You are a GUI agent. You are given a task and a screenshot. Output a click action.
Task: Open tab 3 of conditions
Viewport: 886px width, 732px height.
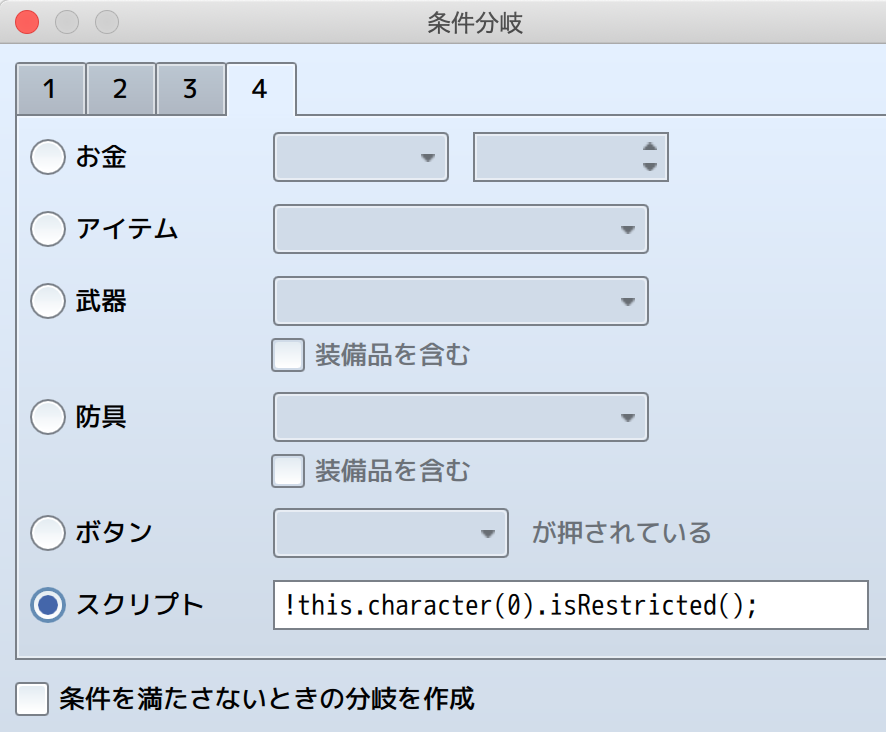tap(190, 90)
